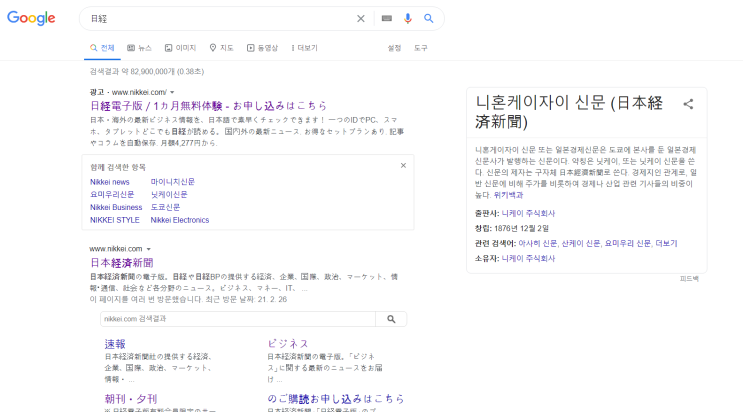
Task: Open the 朝刊・夕刊 sitelink
Action: click(130, 399)
